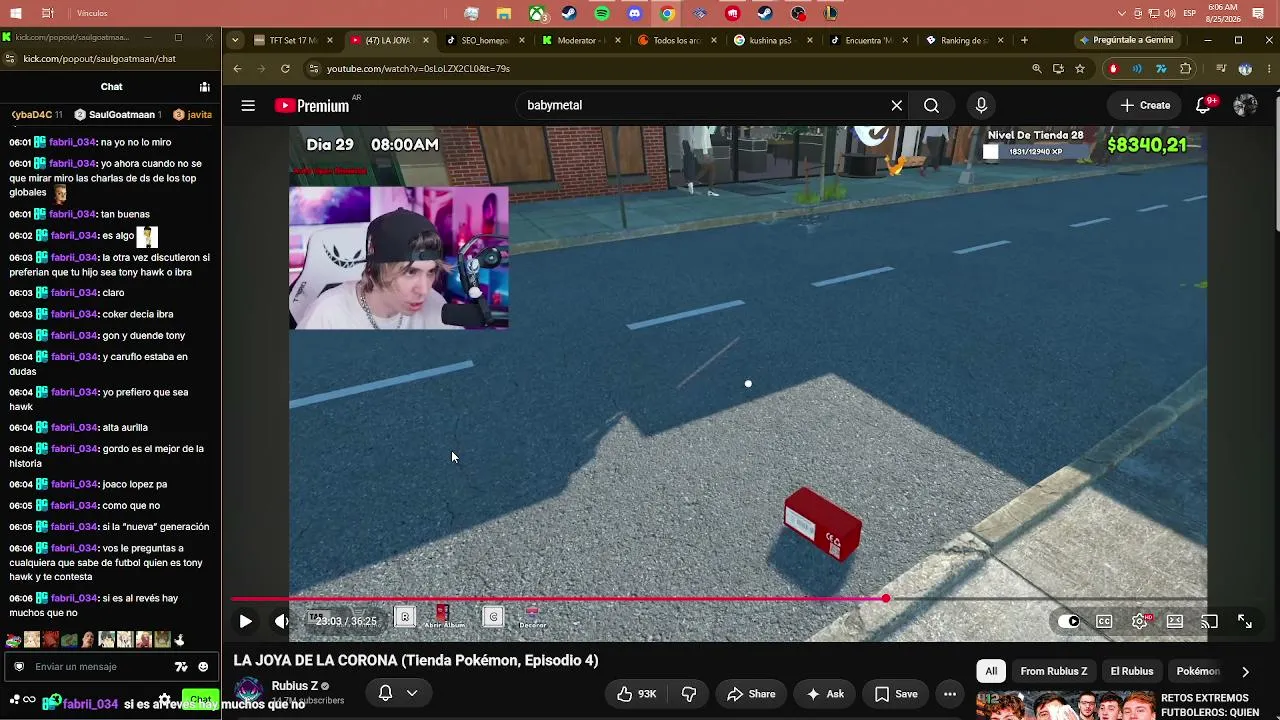The width and height of the screenshot is (1280, 720).
Task: Open the Rubius Z channel link
Action: click(x=295, y=686)
